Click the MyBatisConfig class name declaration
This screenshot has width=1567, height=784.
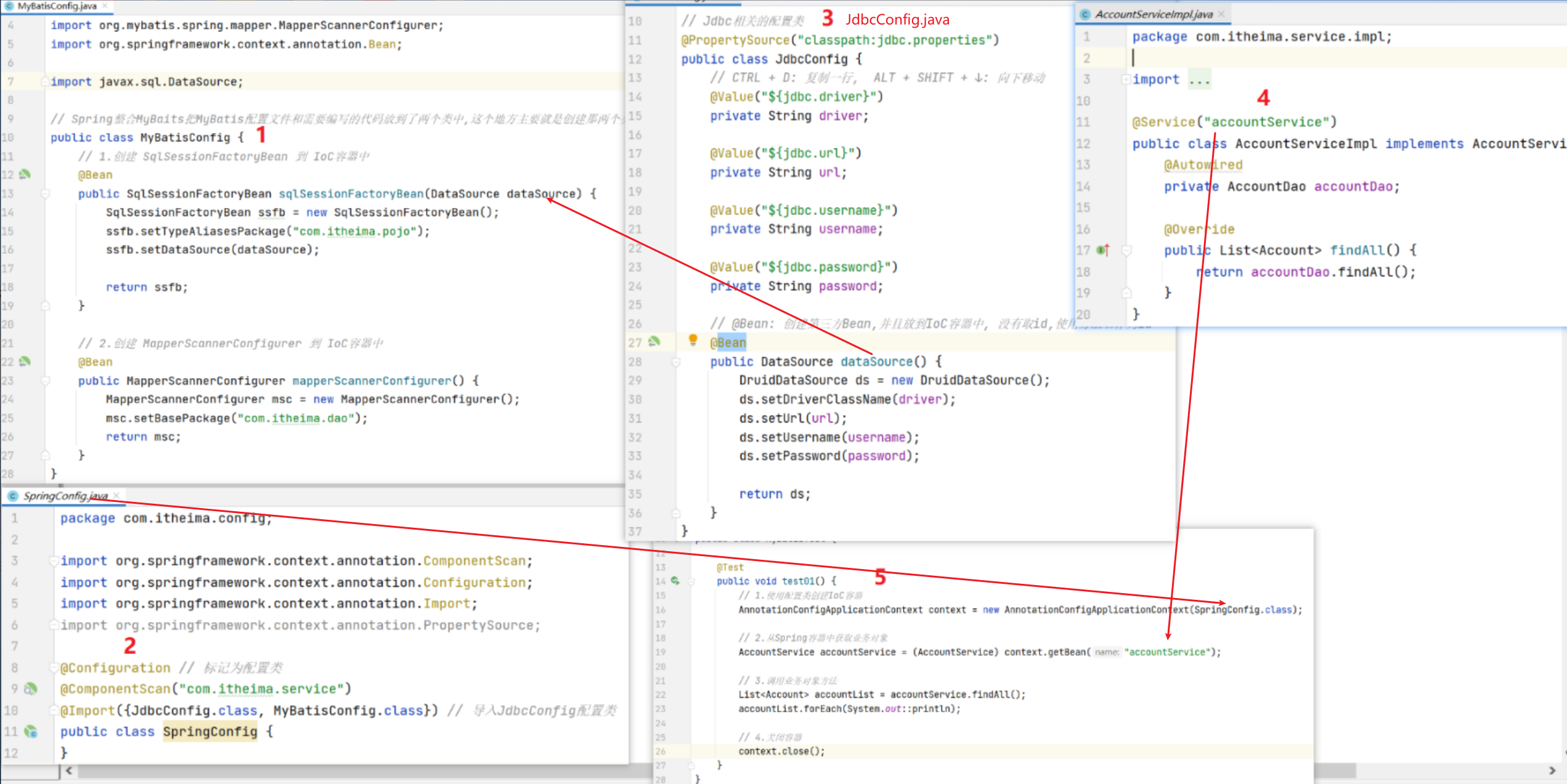(x=185, y=138)
